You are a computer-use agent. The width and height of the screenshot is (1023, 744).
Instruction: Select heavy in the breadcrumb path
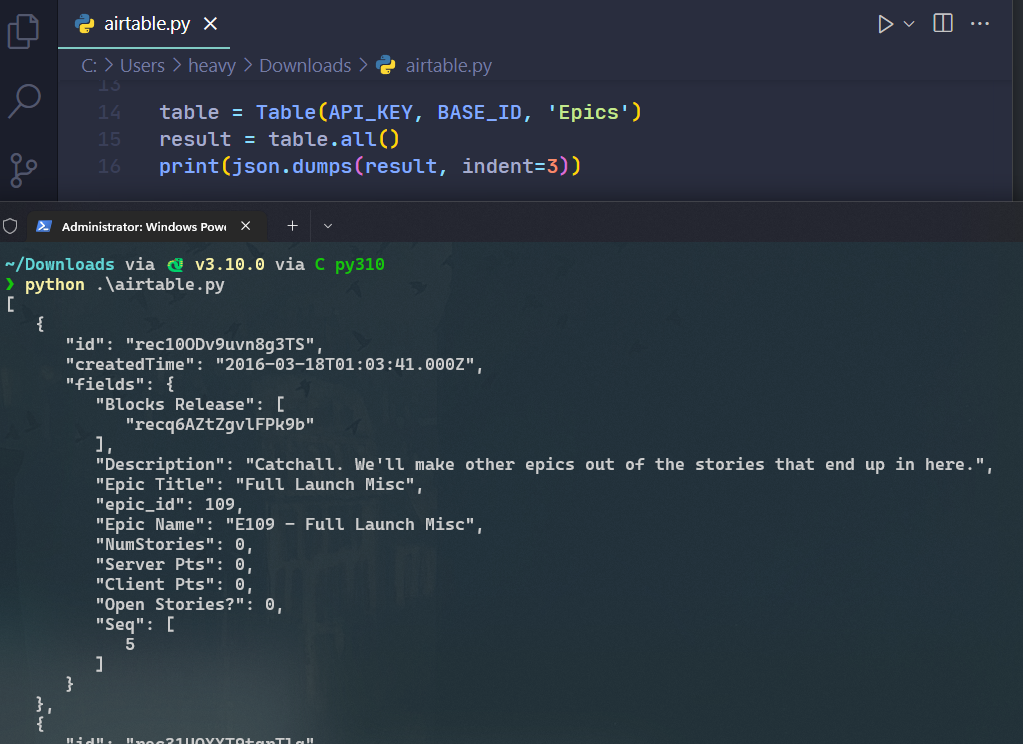(212, 64)
